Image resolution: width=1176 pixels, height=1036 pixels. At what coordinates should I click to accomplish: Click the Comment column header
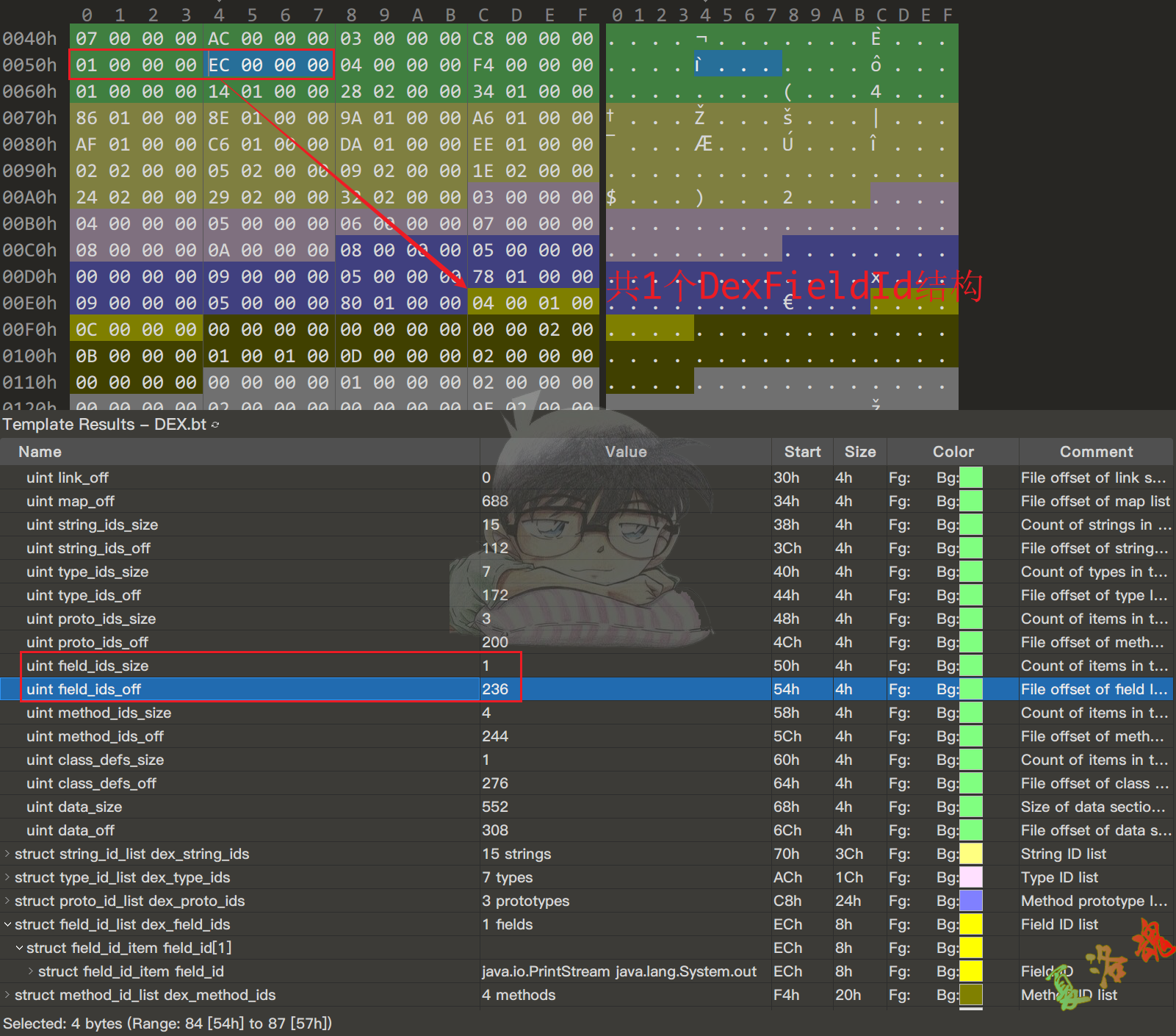point(1095,452)
